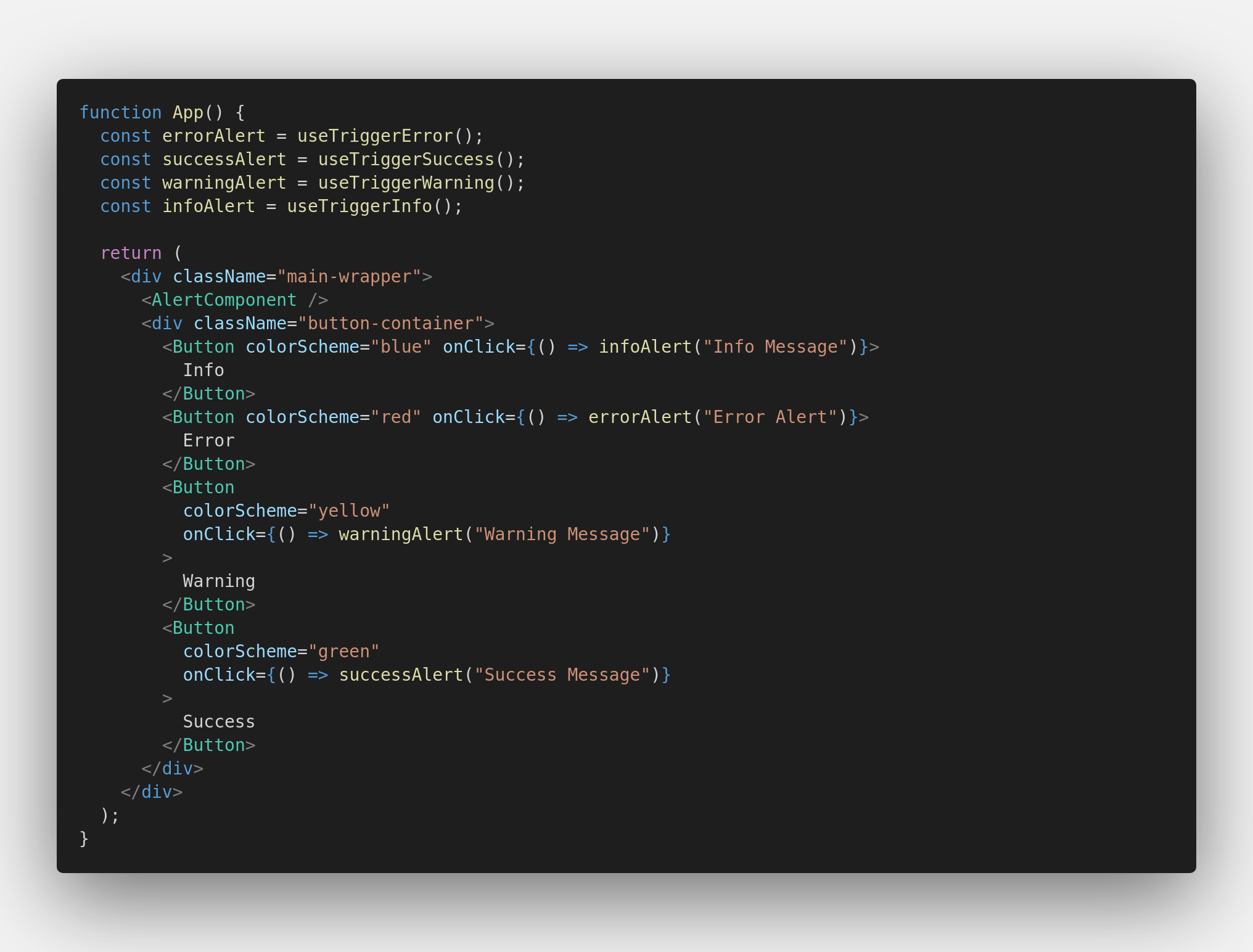Select the successAlert variable name
The image size is (1253, 952).
[224, 160]
